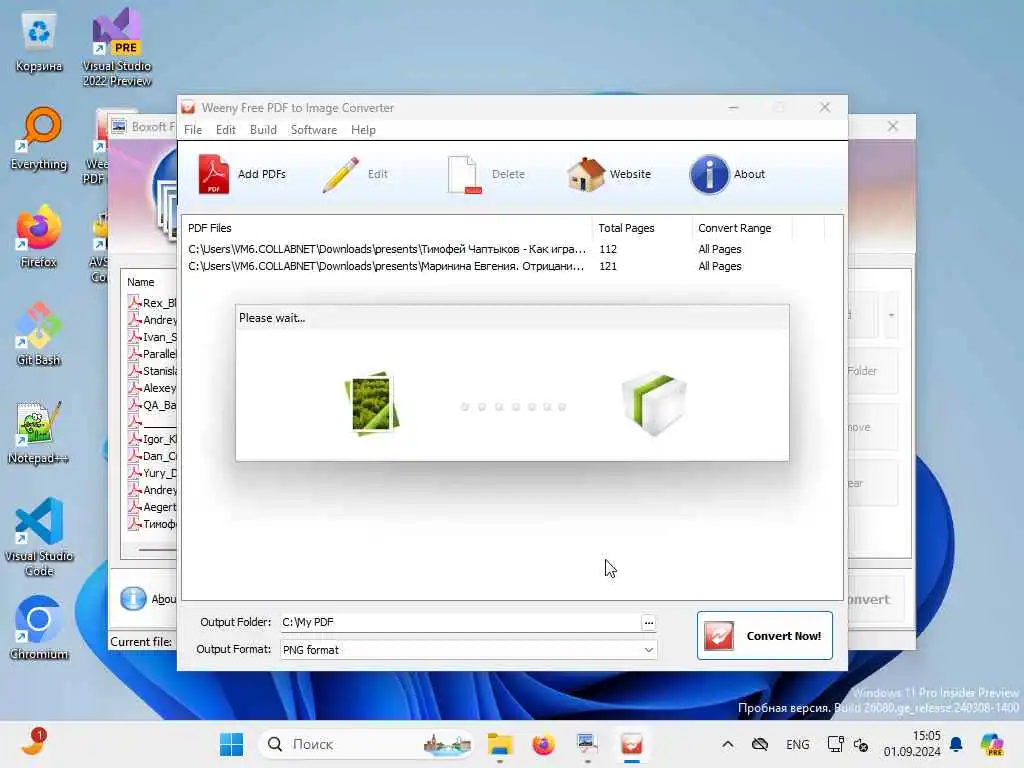This screenshot has width=1024, height=768.
Task: Open Notepad++ desktop shortcut
Action: (x=39, y=432)
